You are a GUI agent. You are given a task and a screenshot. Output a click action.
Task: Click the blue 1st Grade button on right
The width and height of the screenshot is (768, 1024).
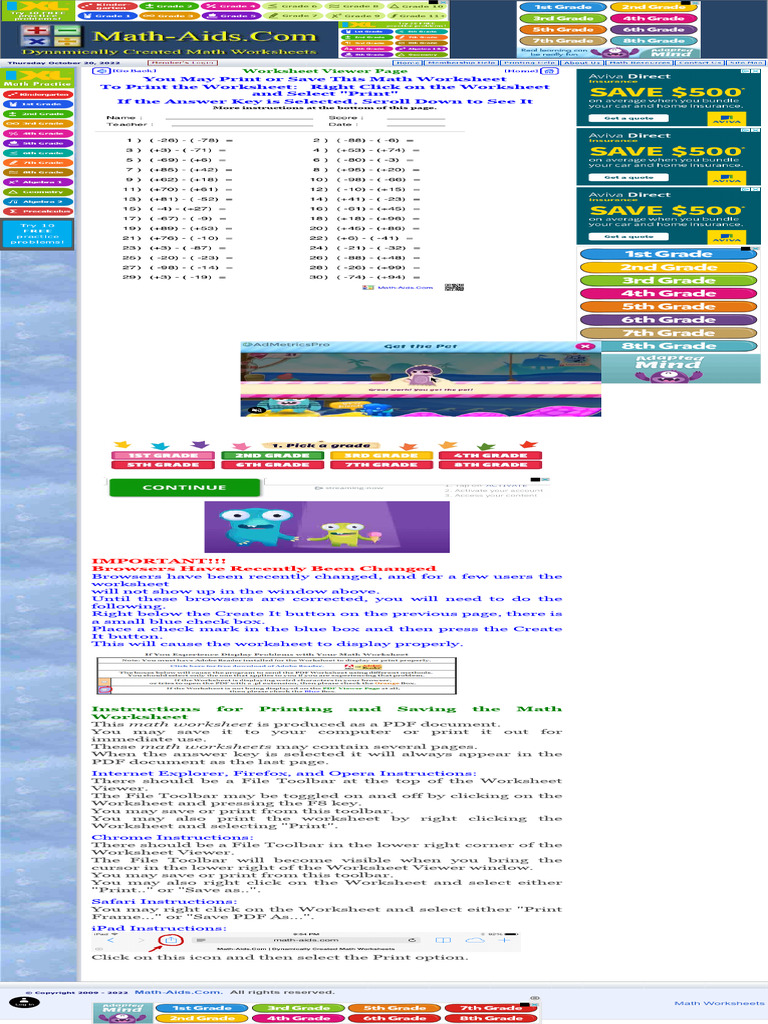[x=668, y=254]
